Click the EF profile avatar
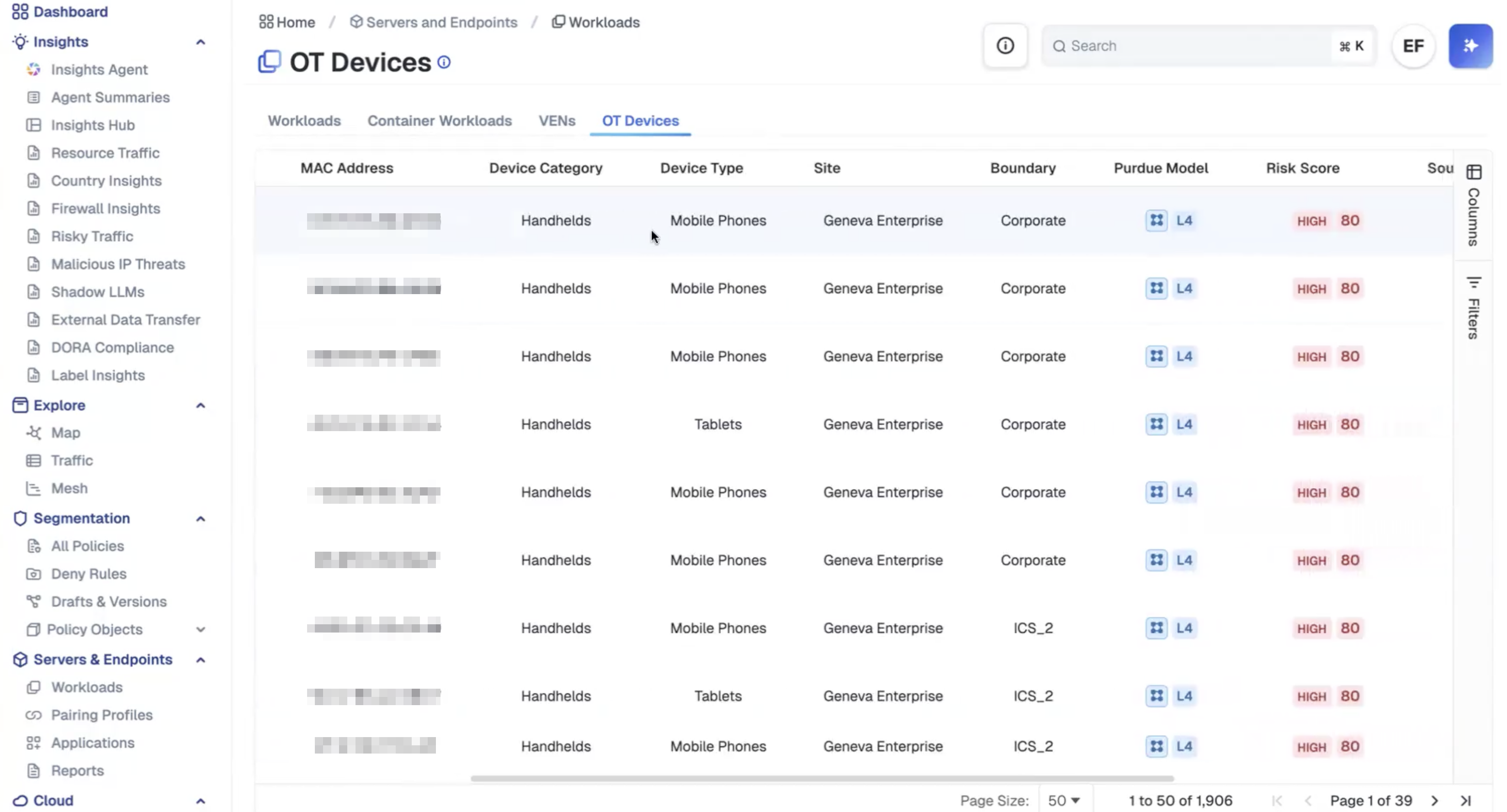The image size is (1507, 812). pos(1414,46)
